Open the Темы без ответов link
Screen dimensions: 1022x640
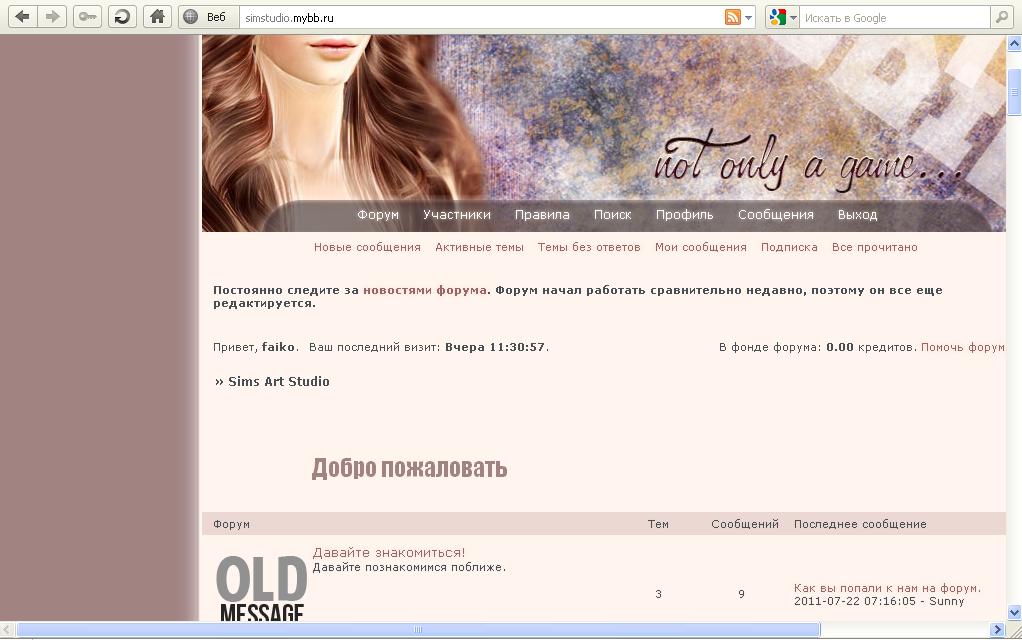tap(589, 247)
